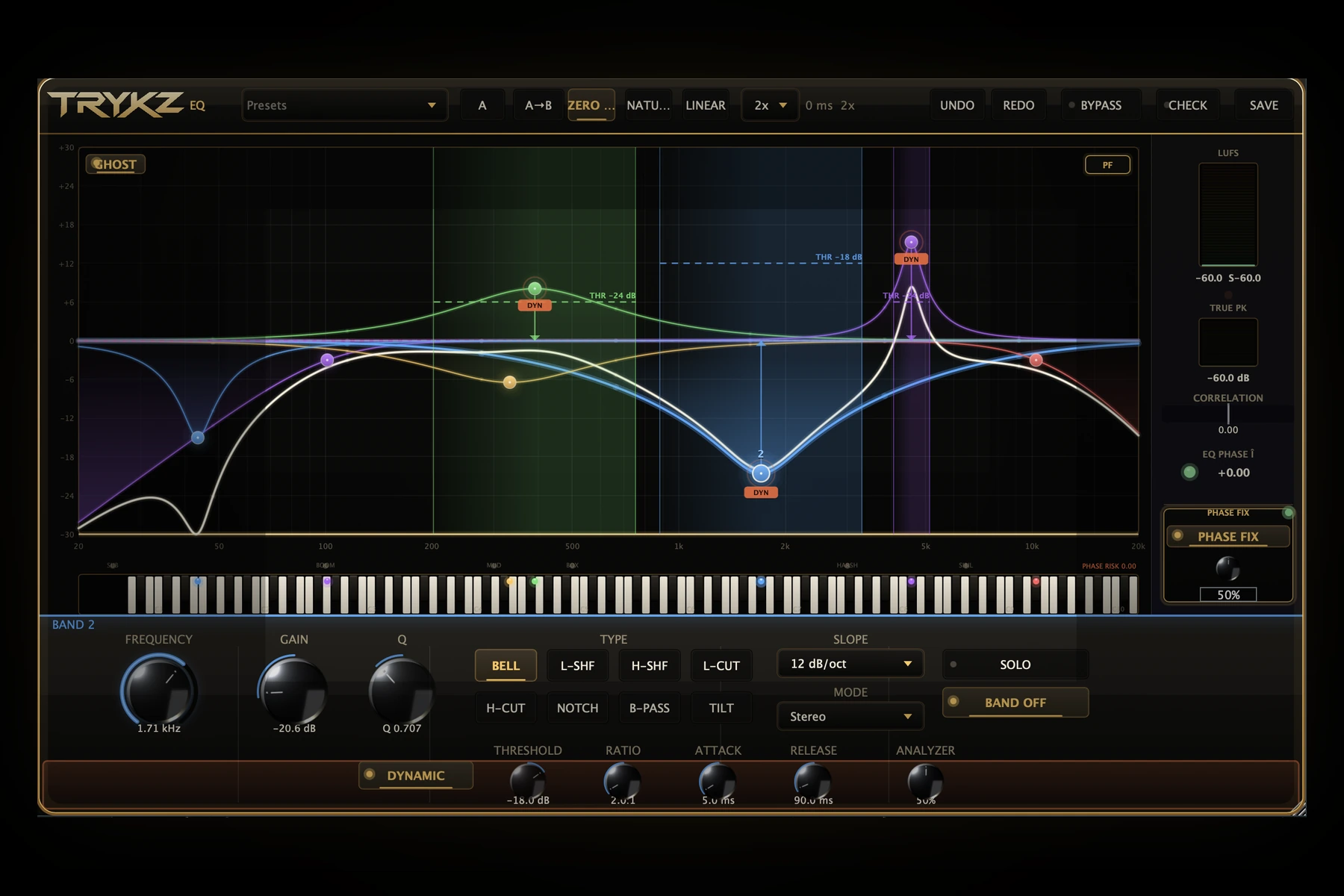This screenshot has width=1344, height=896.
Task: Click the GAIN knob
Action: click(294, 691)
